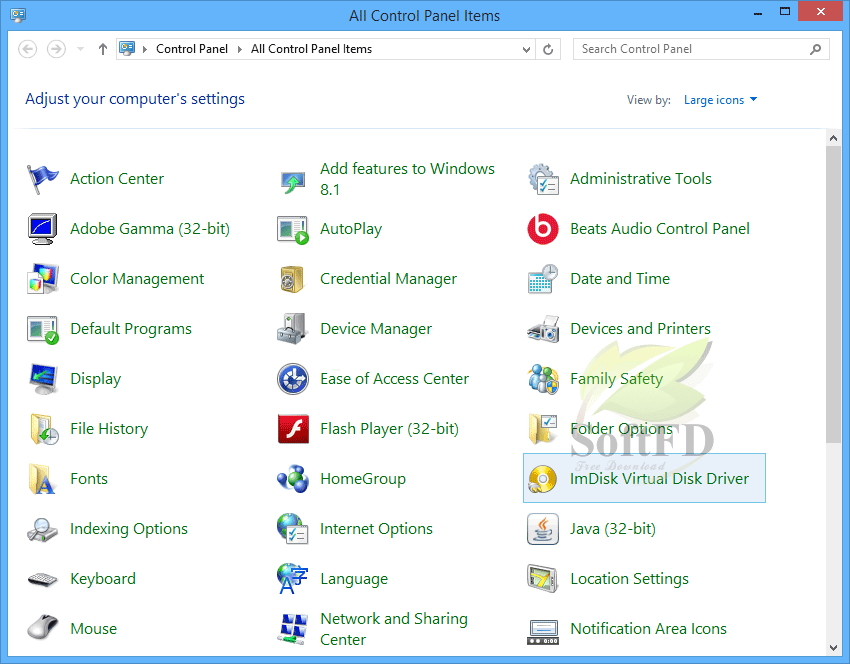Viewport: 850px width, 664px height.
Task: Open the Fonts folder icon
Action: [x=42, y=479]
